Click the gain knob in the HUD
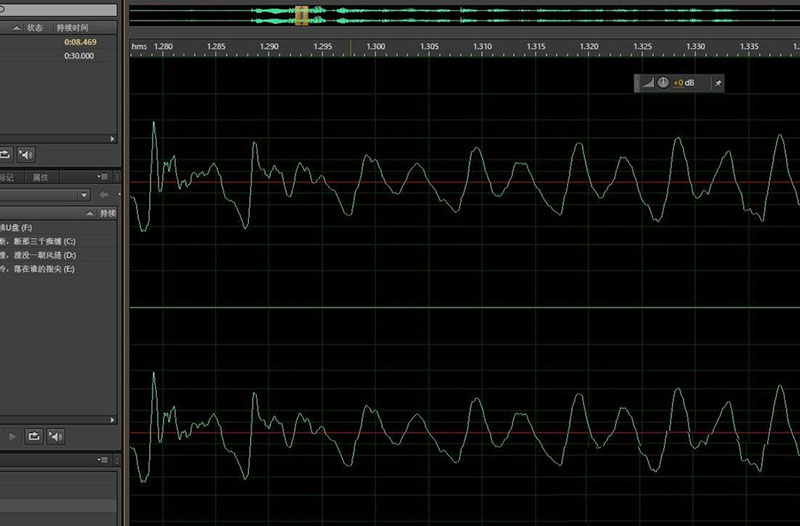The width and height of the screenshot is (800, 526). click(662, 82)
